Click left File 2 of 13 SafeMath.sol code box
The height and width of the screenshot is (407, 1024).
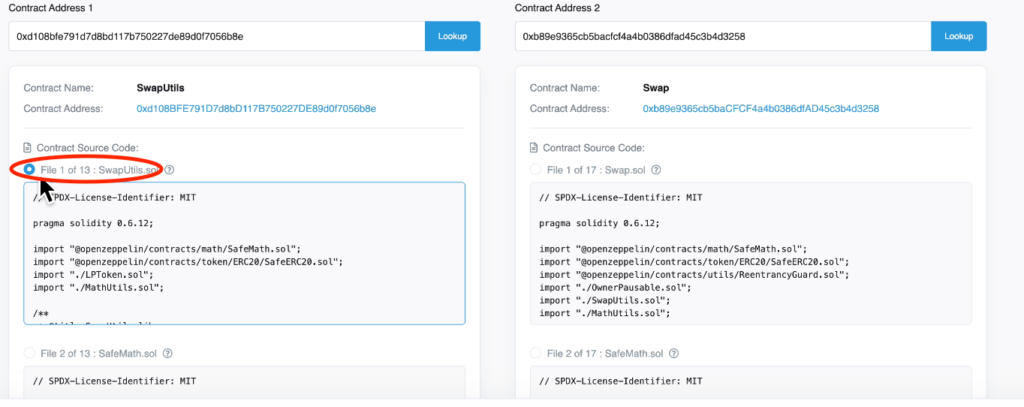point(244,382)
